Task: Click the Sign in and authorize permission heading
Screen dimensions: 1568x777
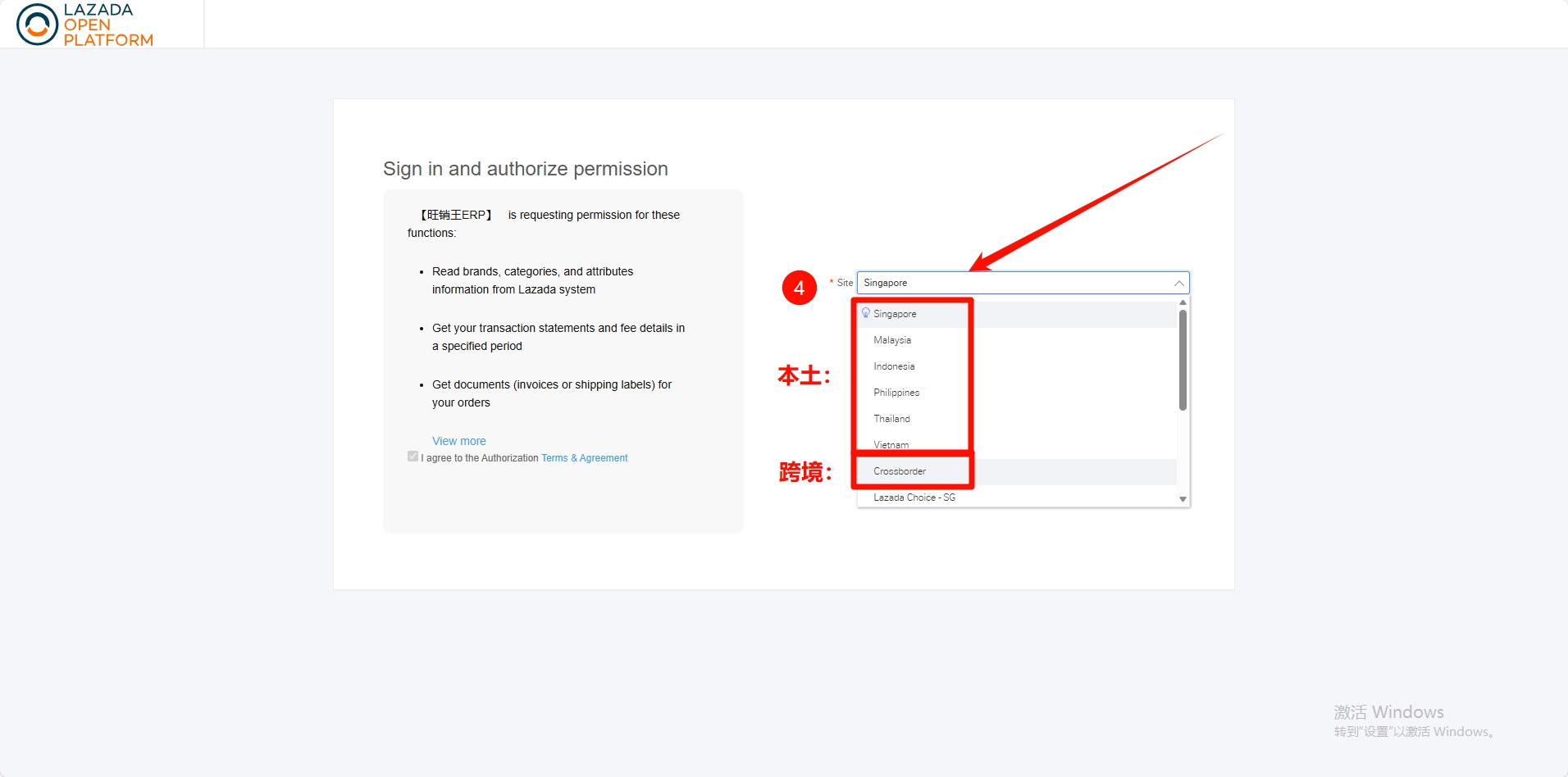Action: pos(525,169)
